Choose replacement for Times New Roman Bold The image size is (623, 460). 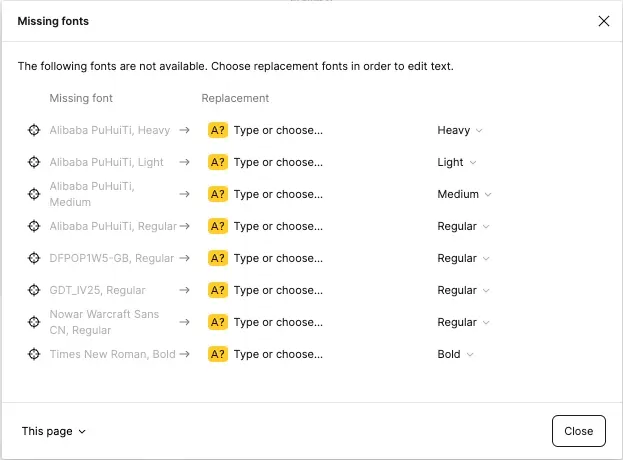click(278, 354)
